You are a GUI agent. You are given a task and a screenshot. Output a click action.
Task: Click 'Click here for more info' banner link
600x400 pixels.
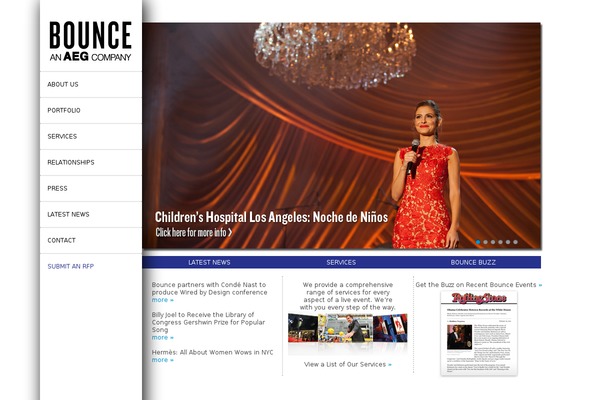click(x=194, y=232)
